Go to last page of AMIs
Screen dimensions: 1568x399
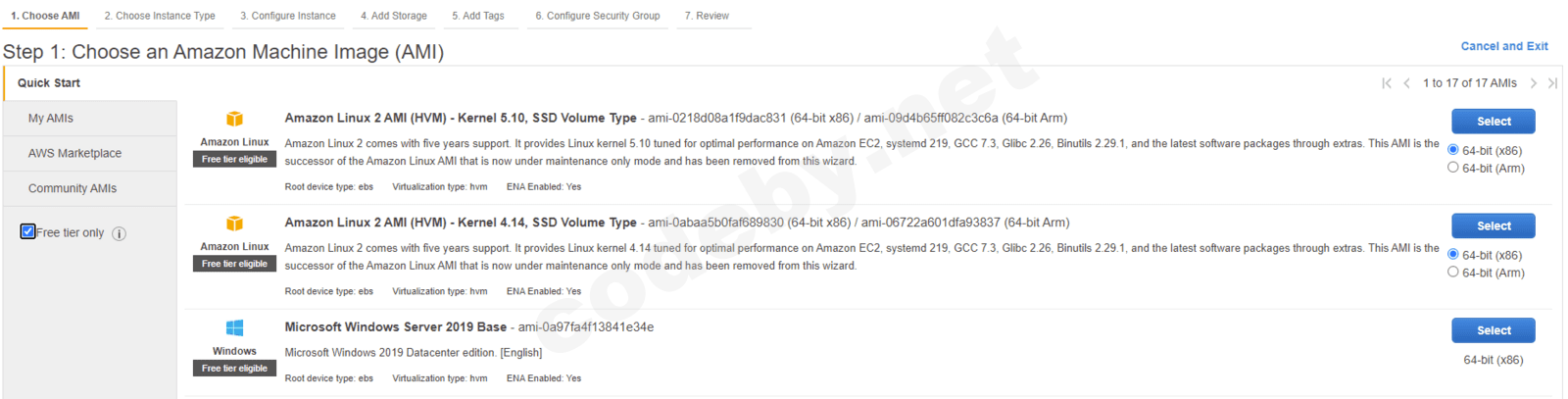click(1553, 83)
